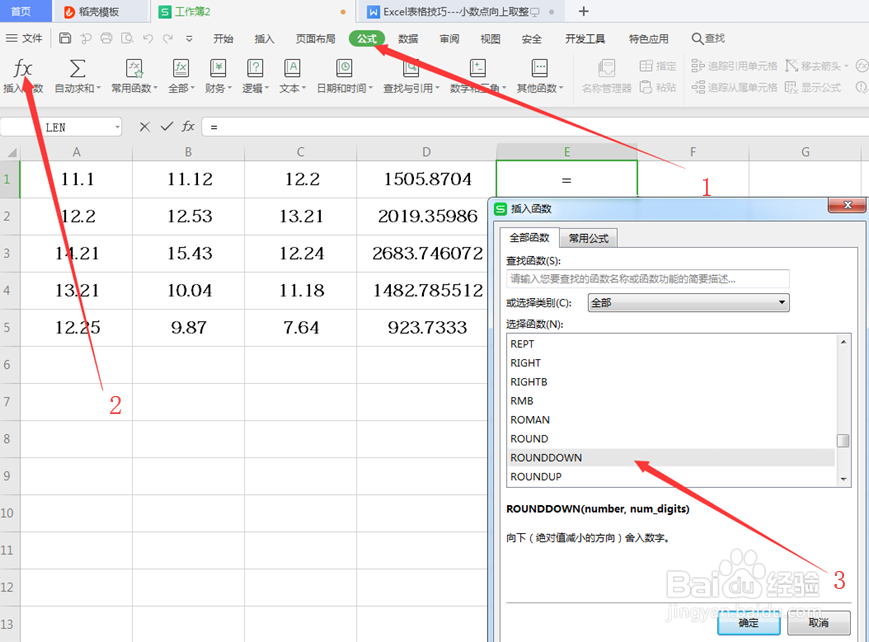Expand the name box dropdown showing LEN

[117, 127]
